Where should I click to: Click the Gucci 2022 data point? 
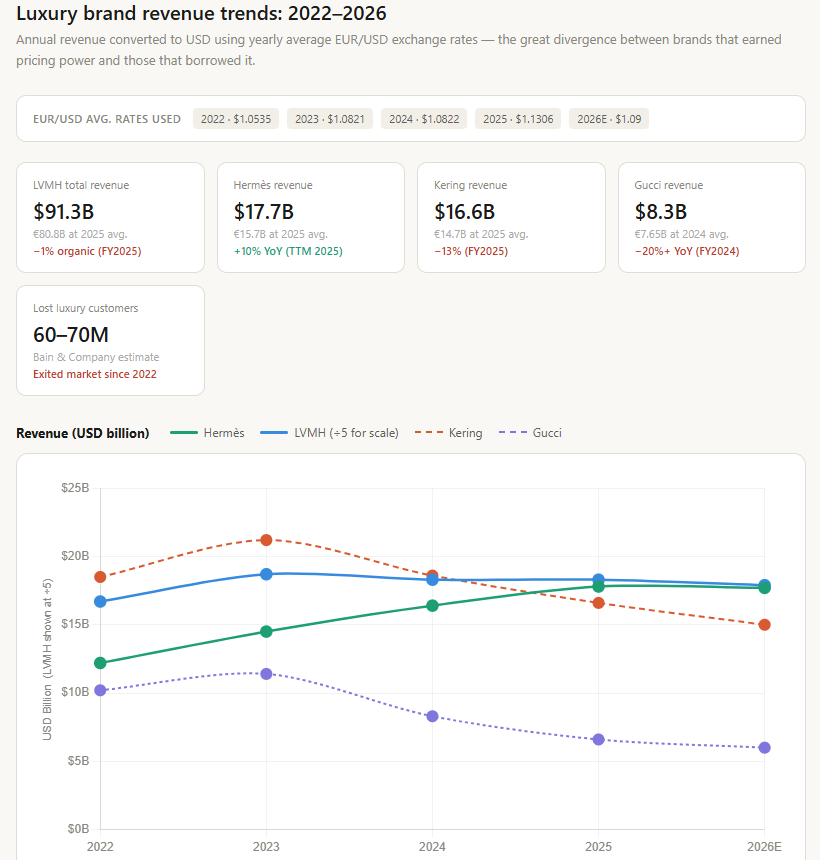tap(100, 690)
